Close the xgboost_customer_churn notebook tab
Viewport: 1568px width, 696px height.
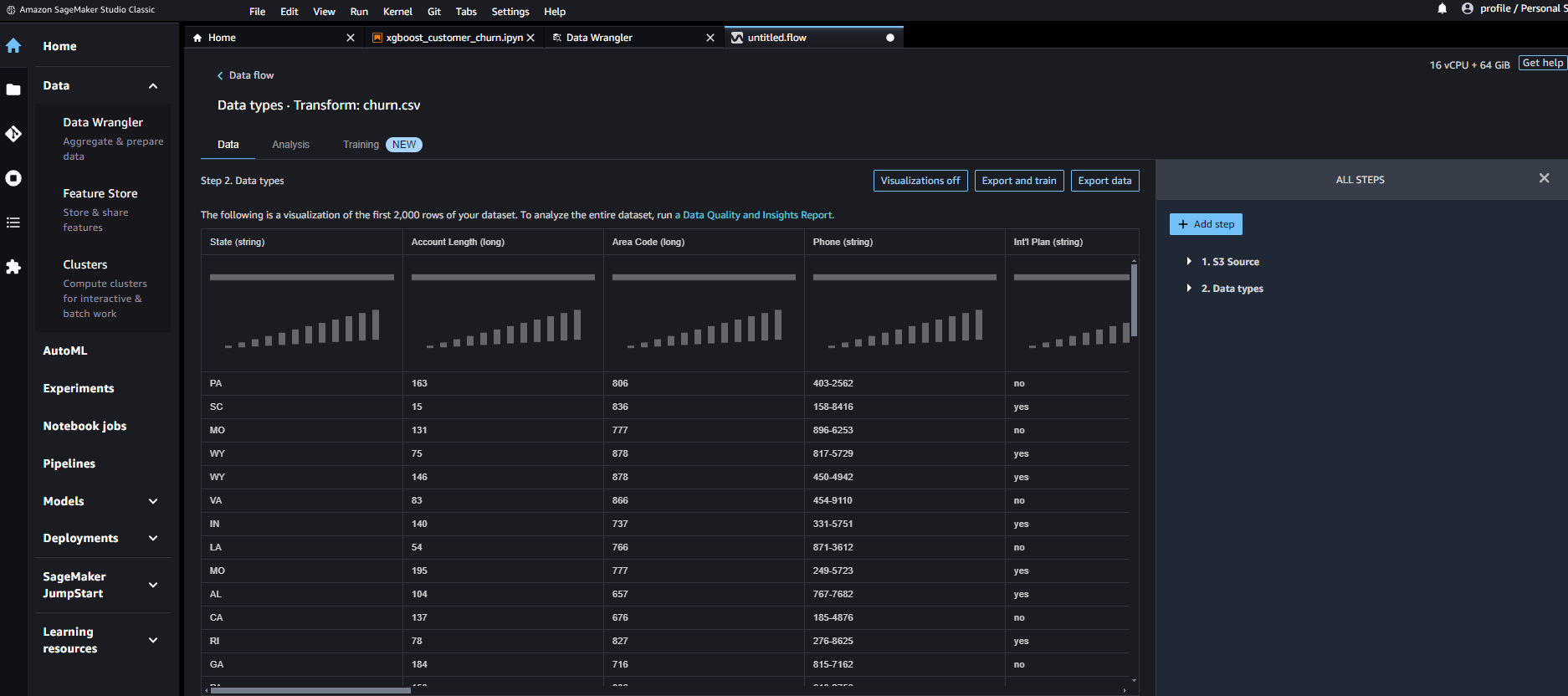coord(530,38)
